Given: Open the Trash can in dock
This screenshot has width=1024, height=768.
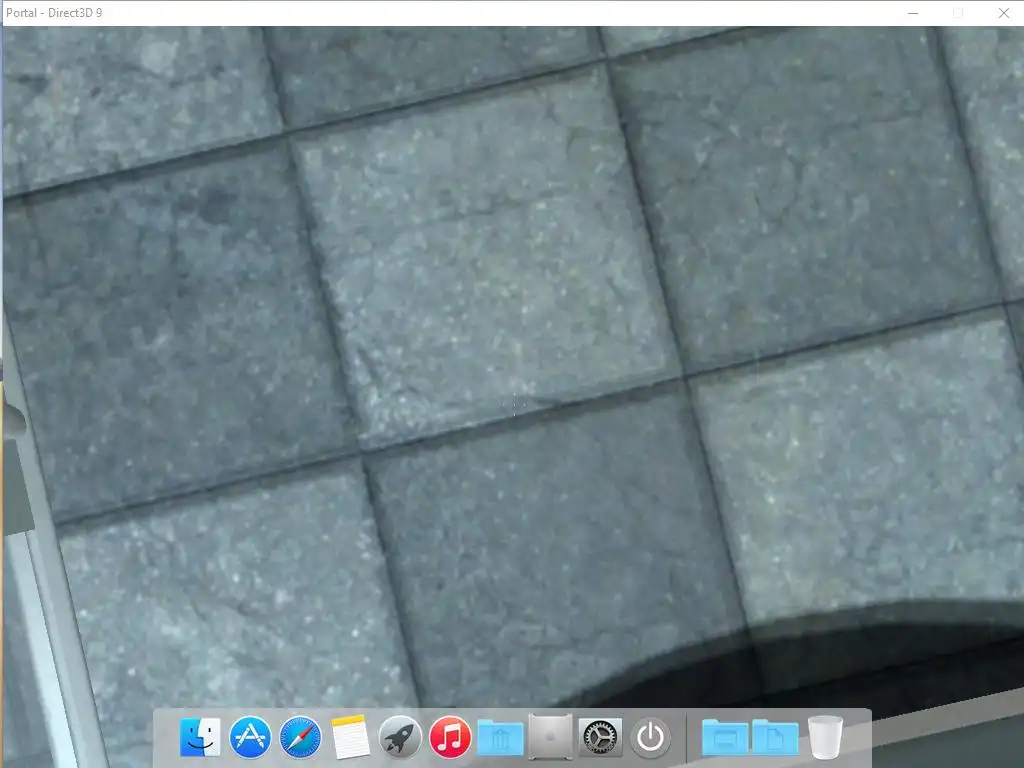Looking at the screenshot, I should (825, 737).
